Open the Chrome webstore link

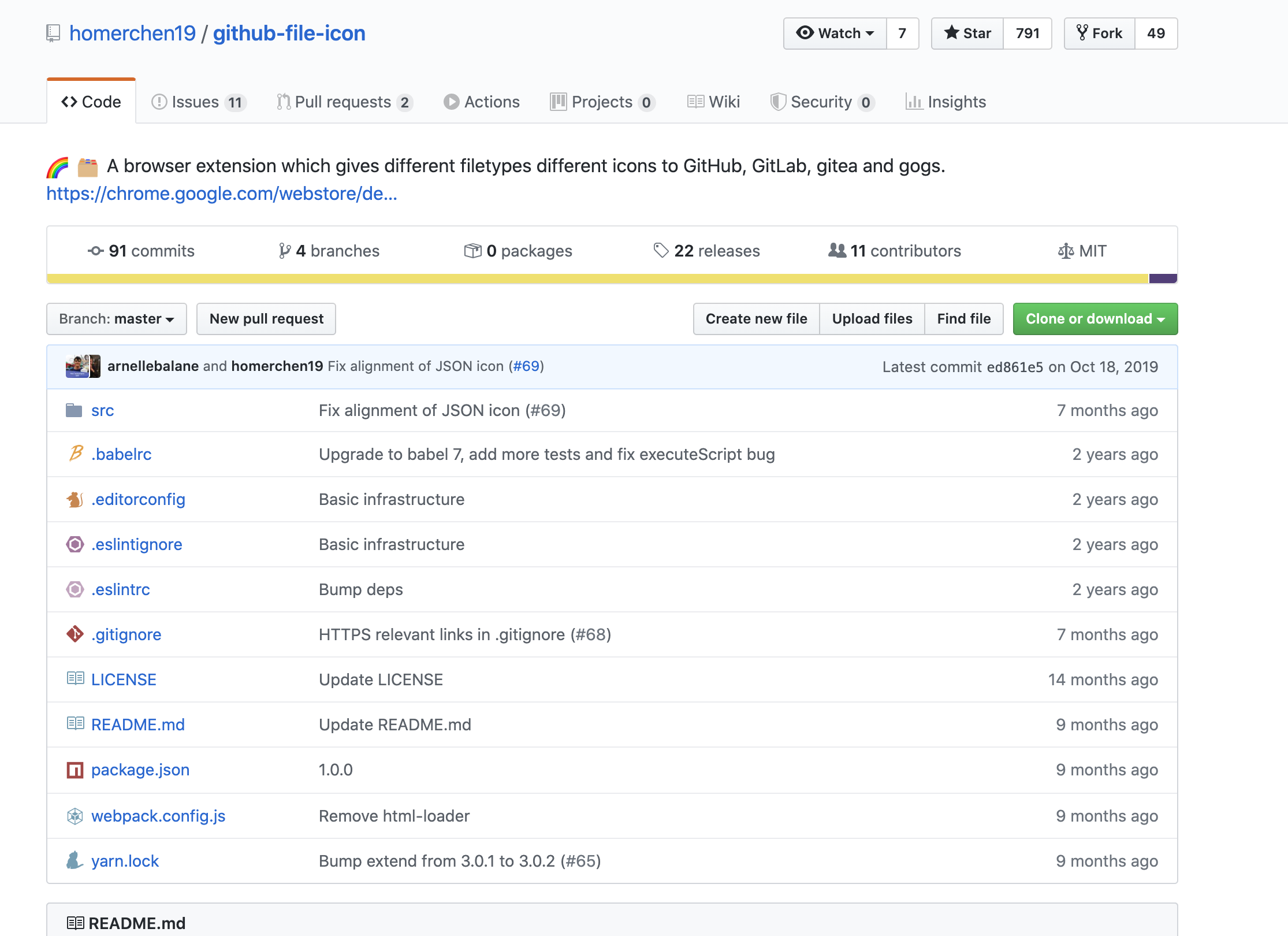pos(222,194)
